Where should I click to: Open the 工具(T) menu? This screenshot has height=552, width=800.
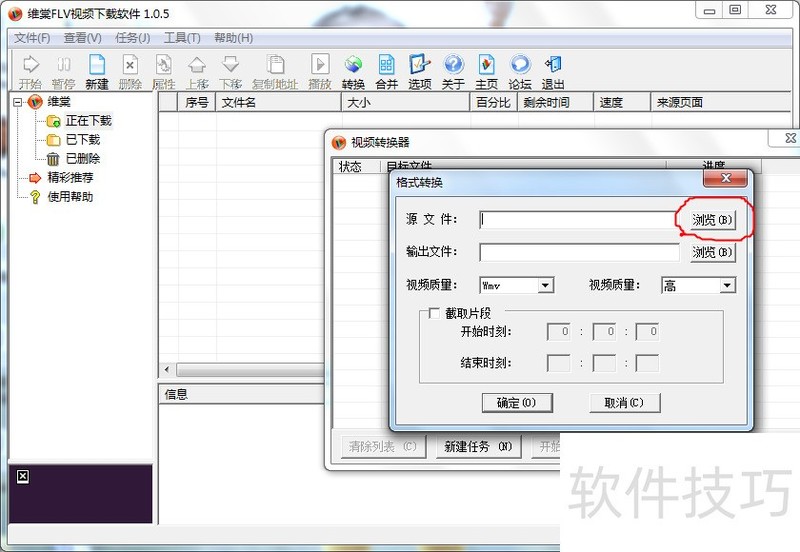pyautogui.click(x=182, y=38)
